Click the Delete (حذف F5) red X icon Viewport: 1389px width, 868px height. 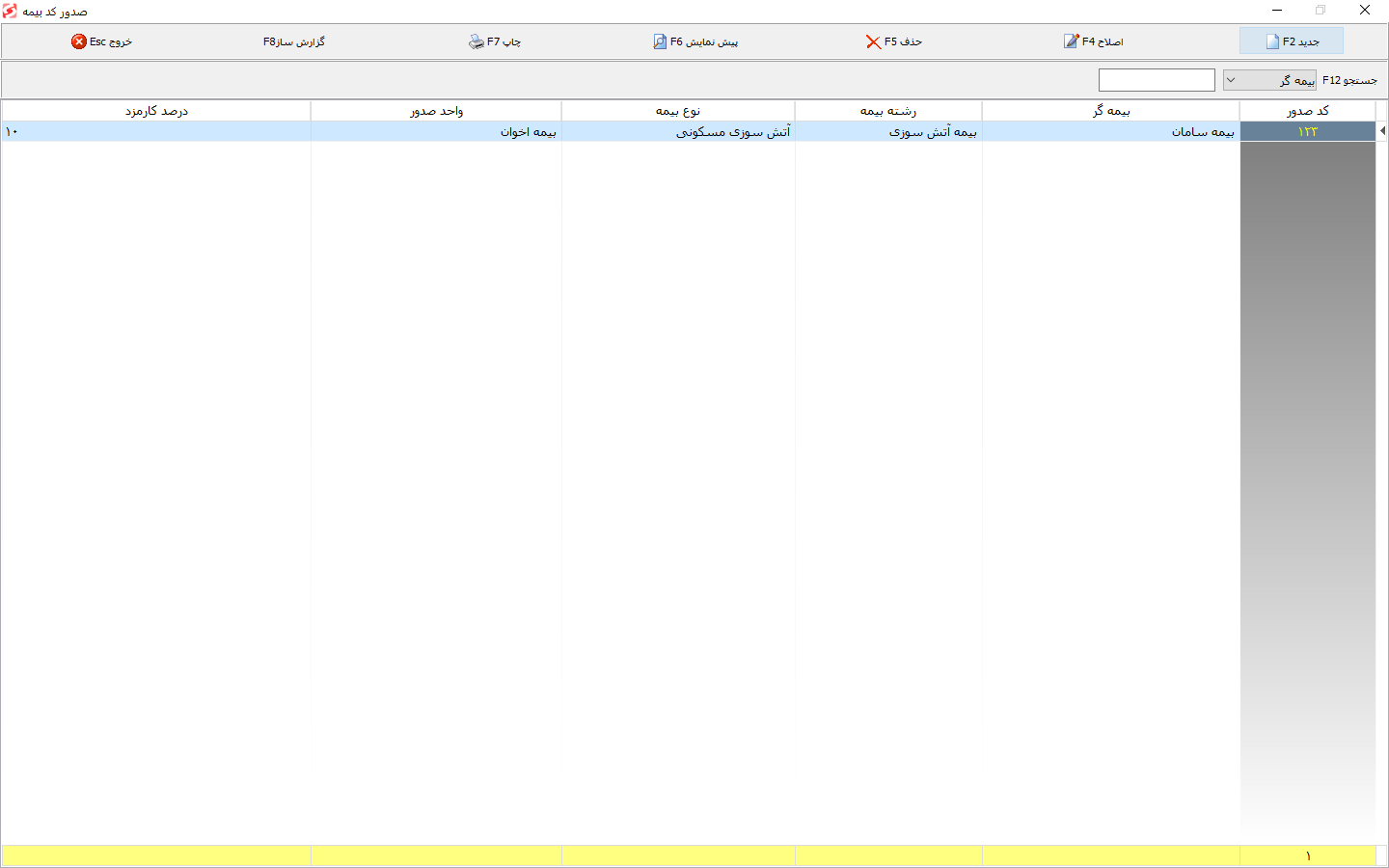coord(873,41)
